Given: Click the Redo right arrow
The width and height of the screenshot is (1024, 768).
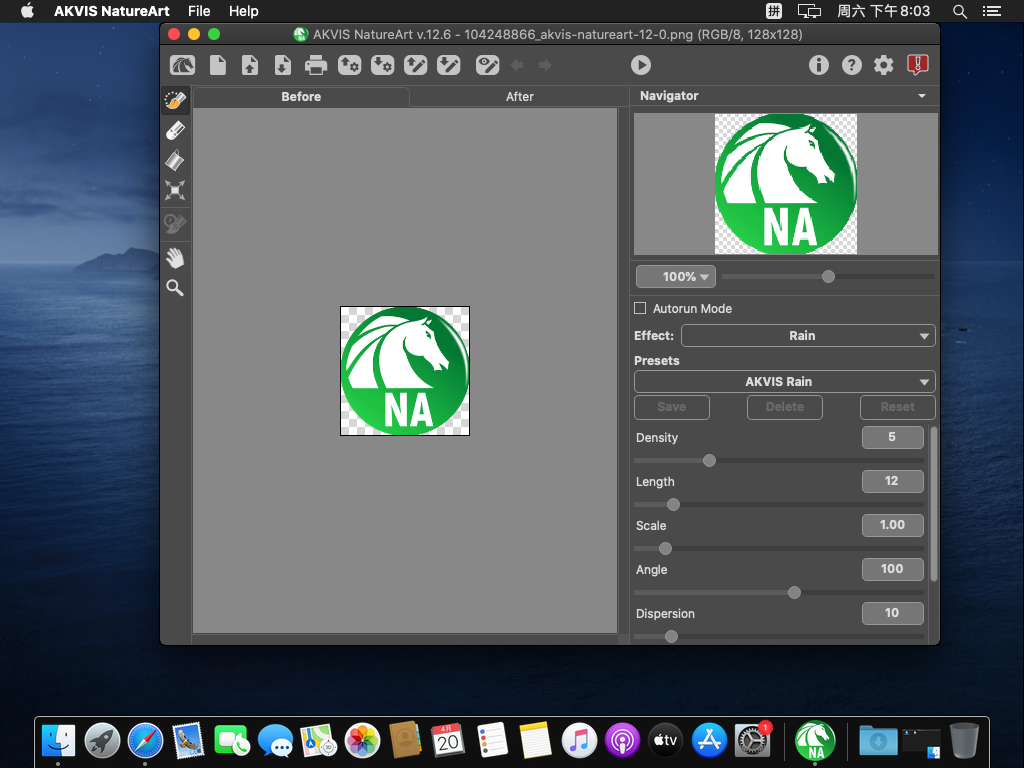Looking at the screenshot, I should click(x=545, y=65).
